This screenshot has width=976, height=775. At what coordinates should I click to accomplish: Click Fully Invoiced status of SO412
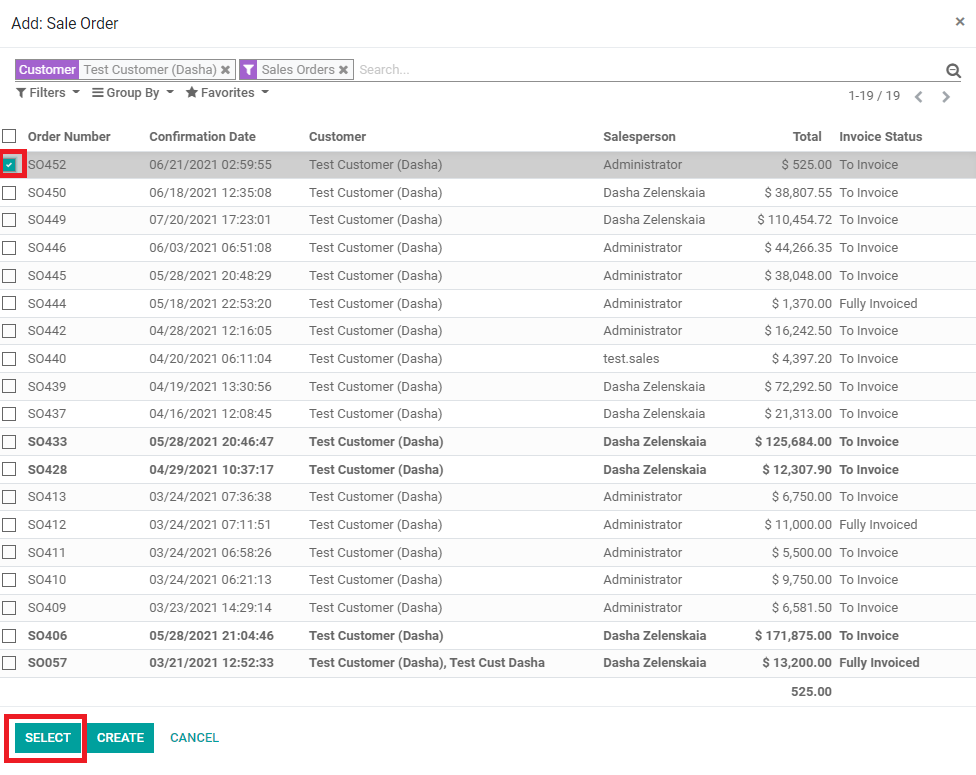pyautogui.click(x=878, y=525)
